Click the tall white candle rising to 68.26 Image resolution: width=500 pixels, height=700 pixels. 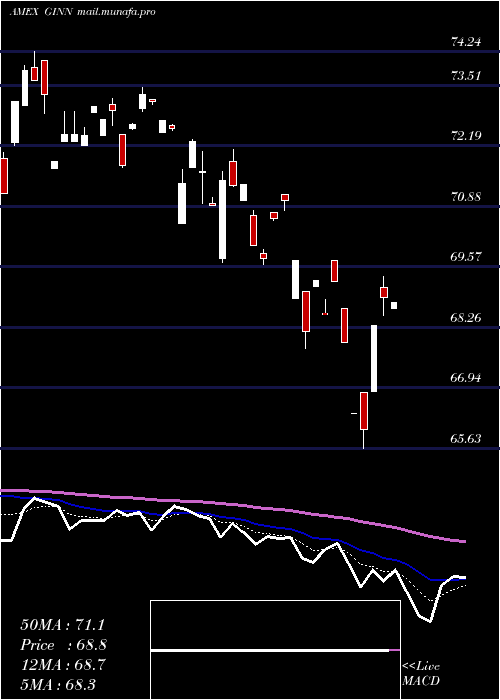[374, 358]
